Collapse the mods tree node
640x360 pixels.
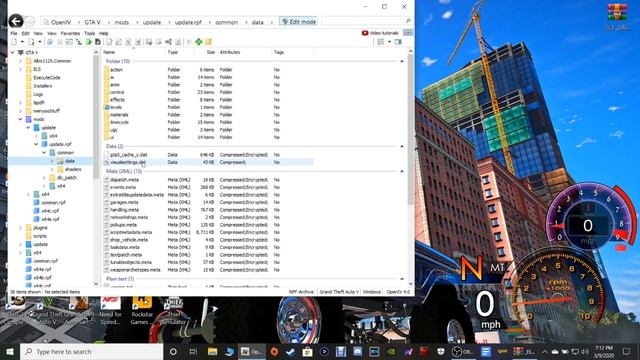pos(20,119)
